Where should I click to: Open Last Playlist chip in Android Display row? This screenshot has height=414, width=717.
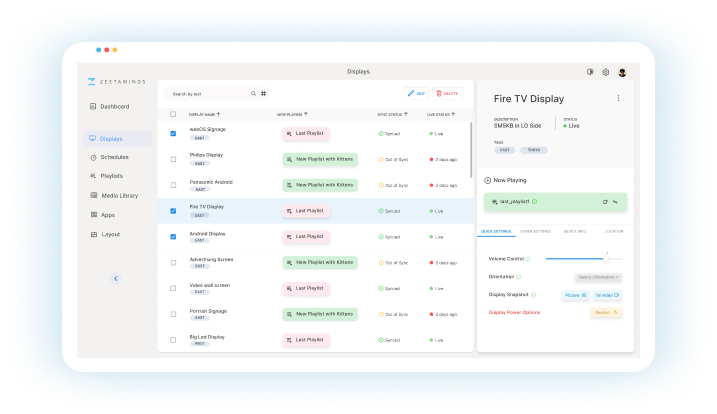tap(306, 237)
